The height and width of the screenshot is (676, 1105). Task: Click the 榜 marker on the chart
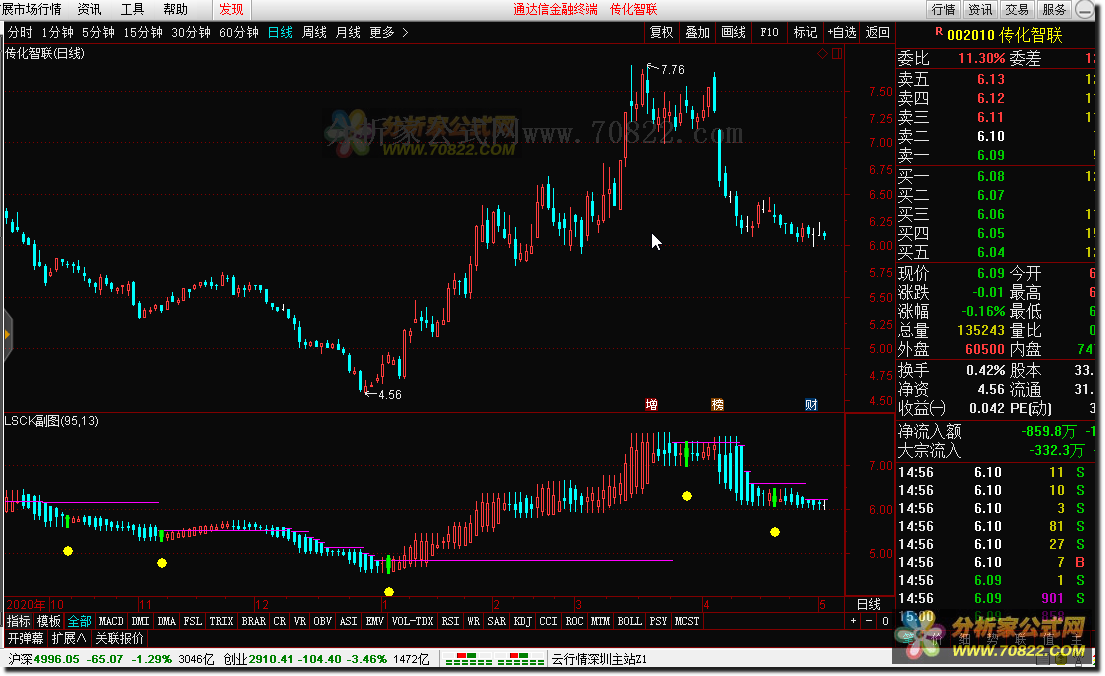[717, 405]
